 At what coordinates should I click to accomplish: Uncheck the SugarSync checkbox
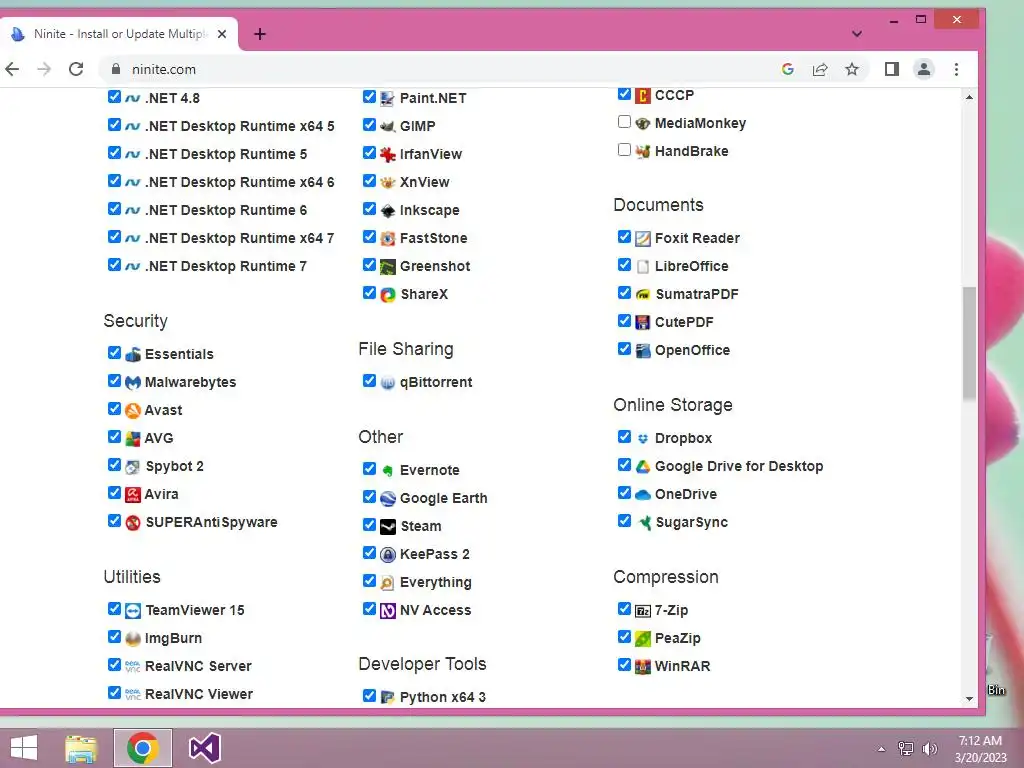[x=624, y=521]
